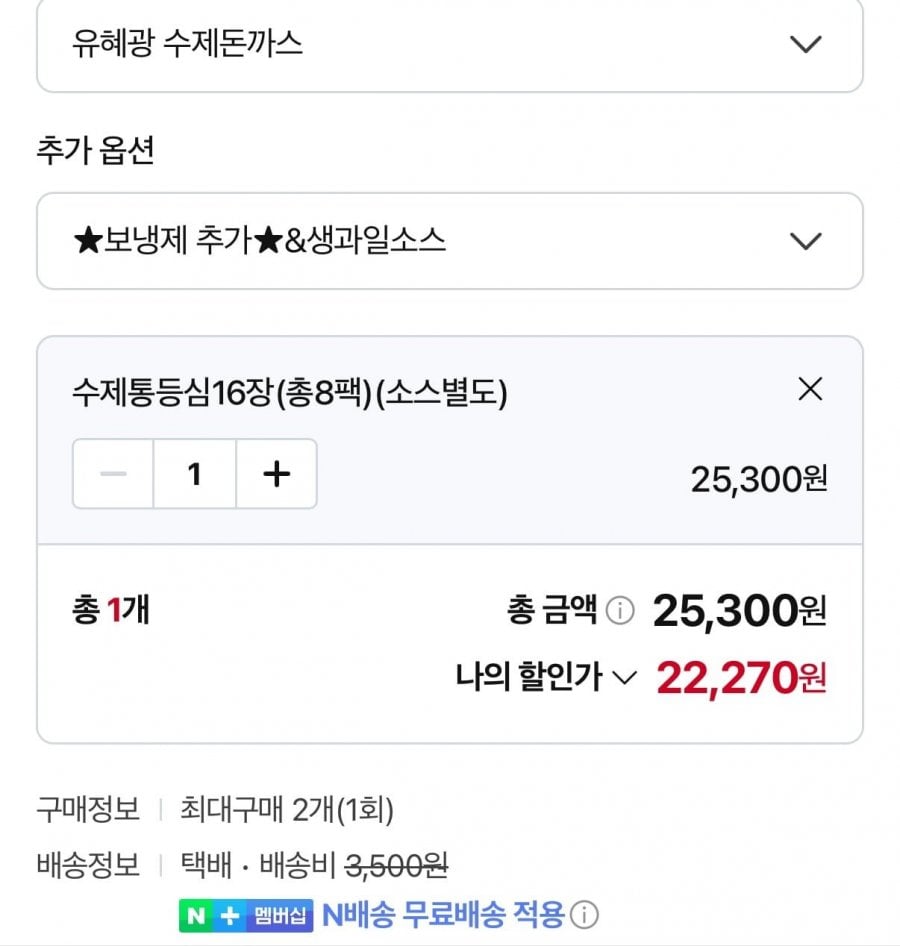
Task: Expand the 나의 할인가 discount details chevron
Action: click(x=623, y=678)
